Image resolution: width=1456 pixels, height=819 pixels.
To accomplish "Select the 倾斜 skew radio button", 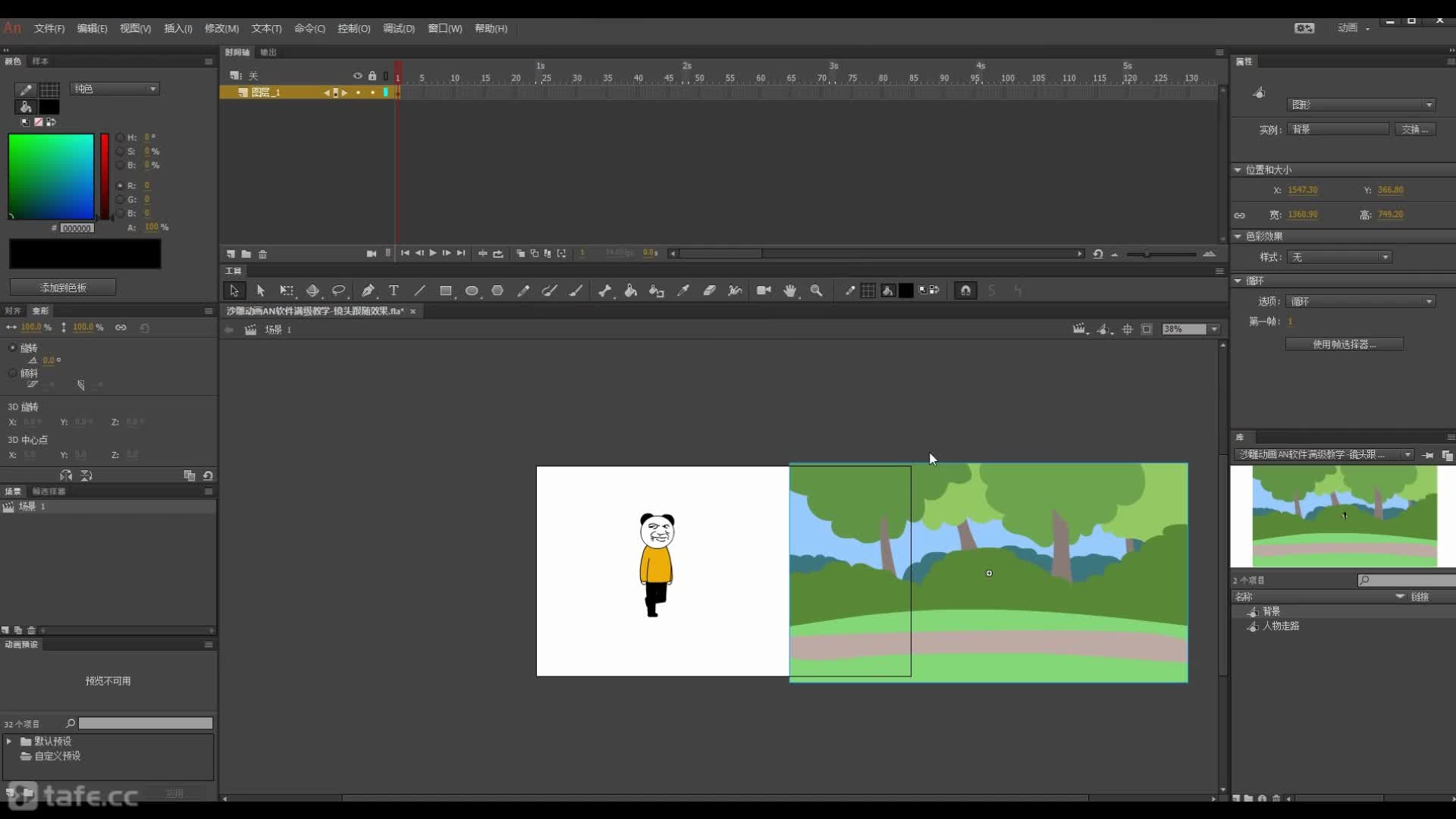I will [12, 373].
